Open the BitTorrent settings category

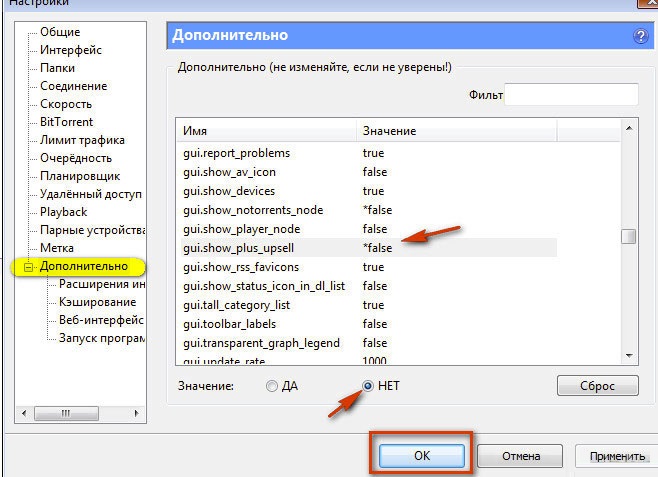66,122
